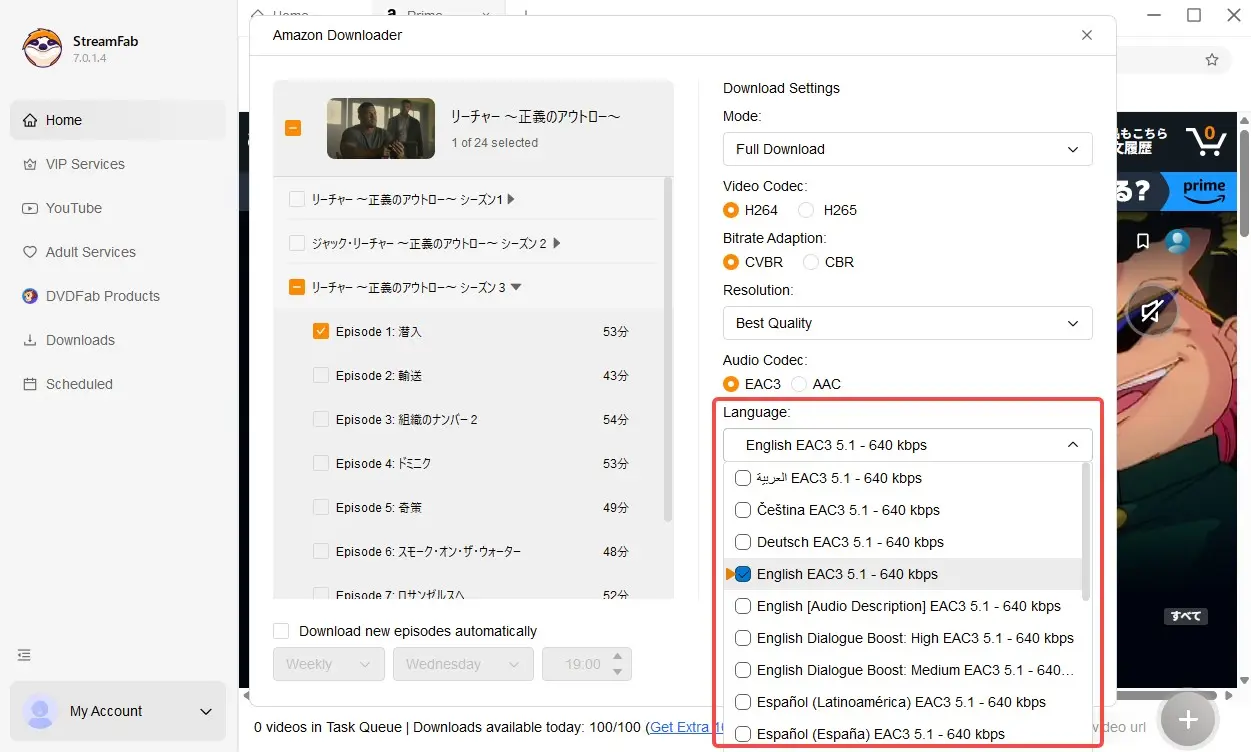
Task: Click the round plus add button
Action: pyautogui.click(x=1188, y=718)
